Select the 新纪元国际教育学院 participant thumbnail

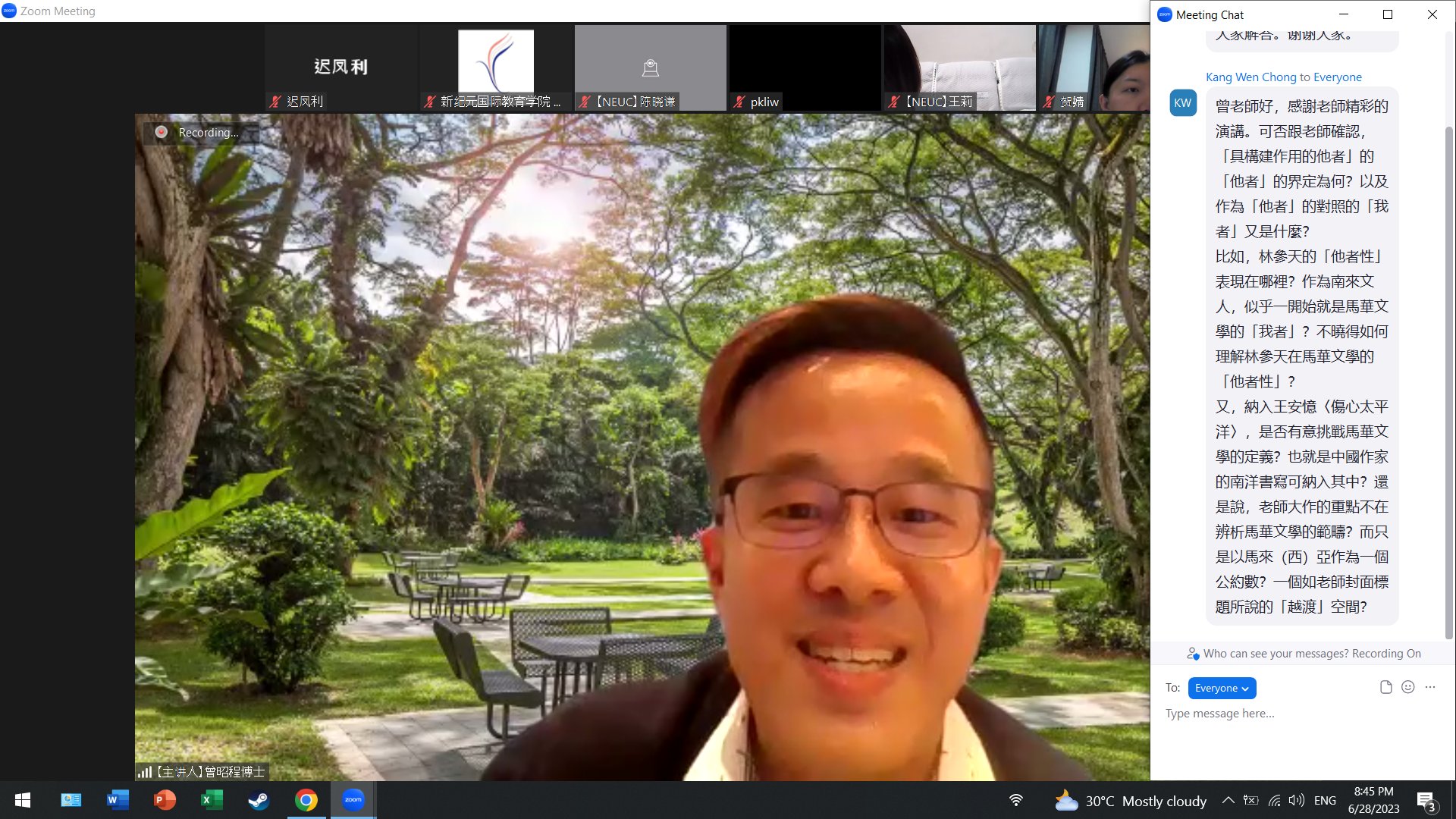[496, 67]
